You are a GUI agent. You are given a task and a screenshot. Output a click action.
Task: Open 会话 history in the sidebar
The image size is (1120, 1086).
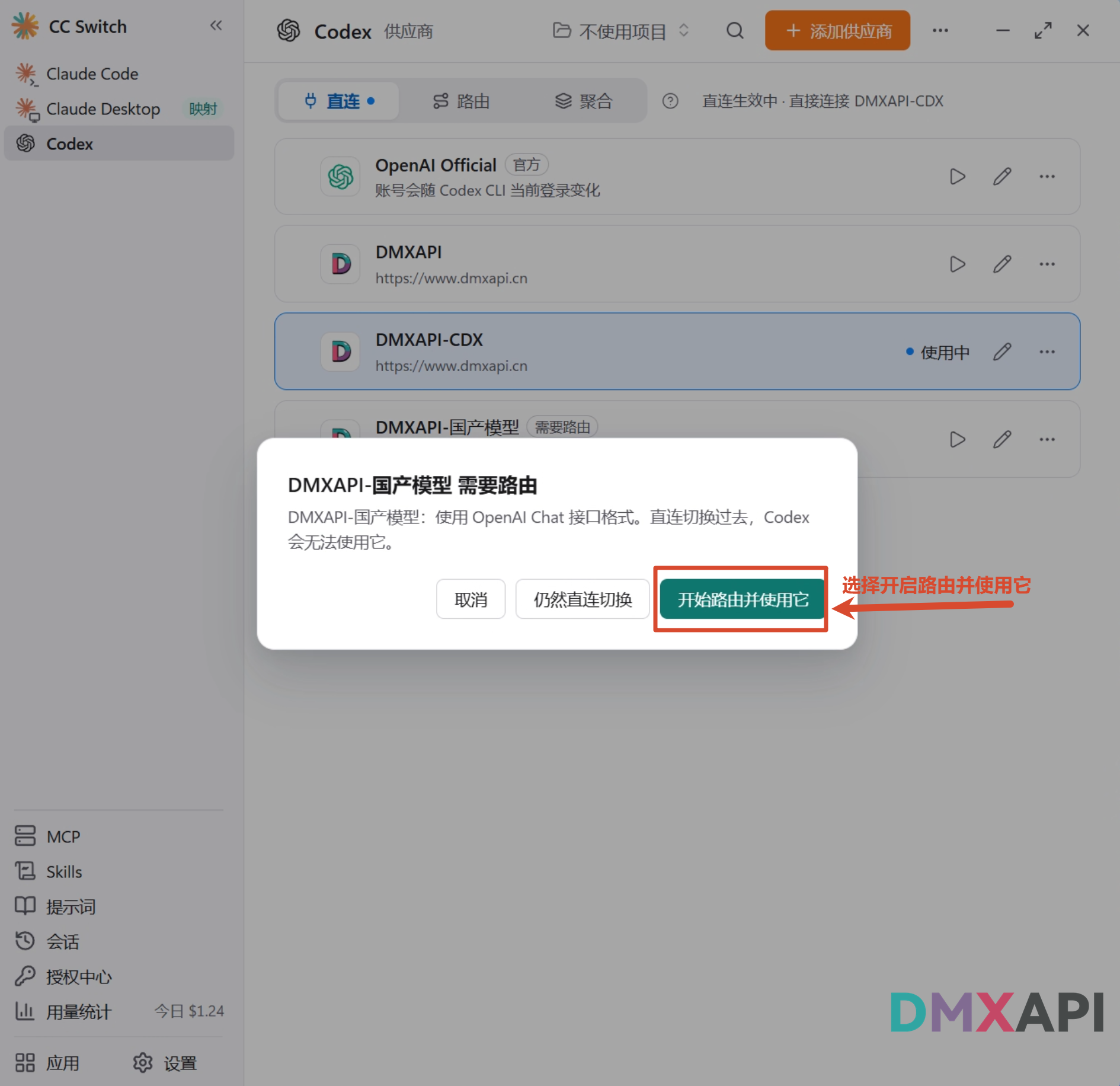tap(119, 942)
